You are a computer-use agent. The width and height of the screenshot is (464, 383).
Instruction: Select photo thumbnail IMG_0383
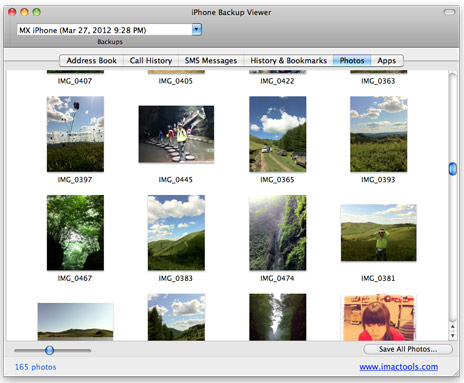pos(176,233)
